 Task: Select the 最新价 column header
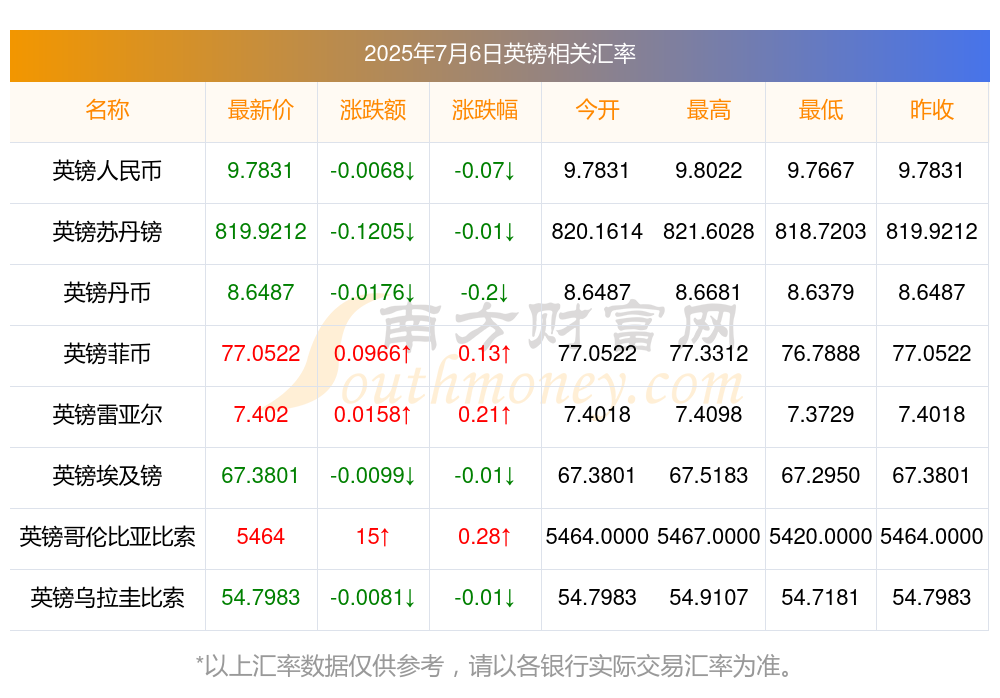point(260,110)
